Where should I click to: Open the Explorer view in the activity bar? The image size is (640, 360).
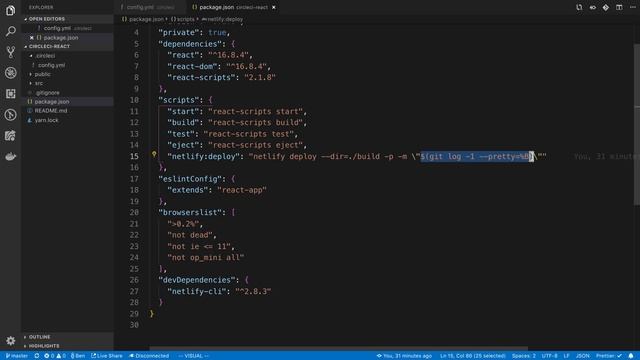11,10
